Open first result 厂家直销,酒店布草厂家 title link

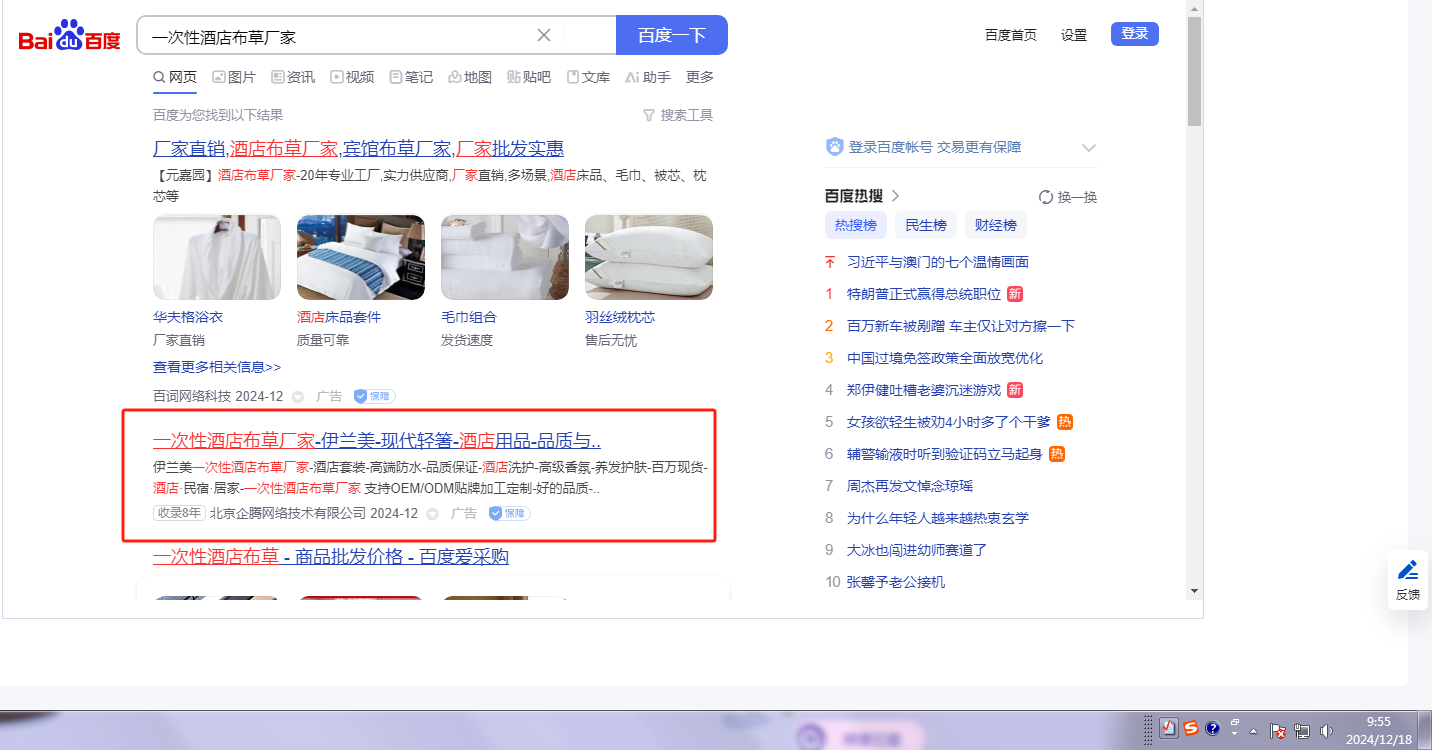pyautogui.click(x=358, y=149)
